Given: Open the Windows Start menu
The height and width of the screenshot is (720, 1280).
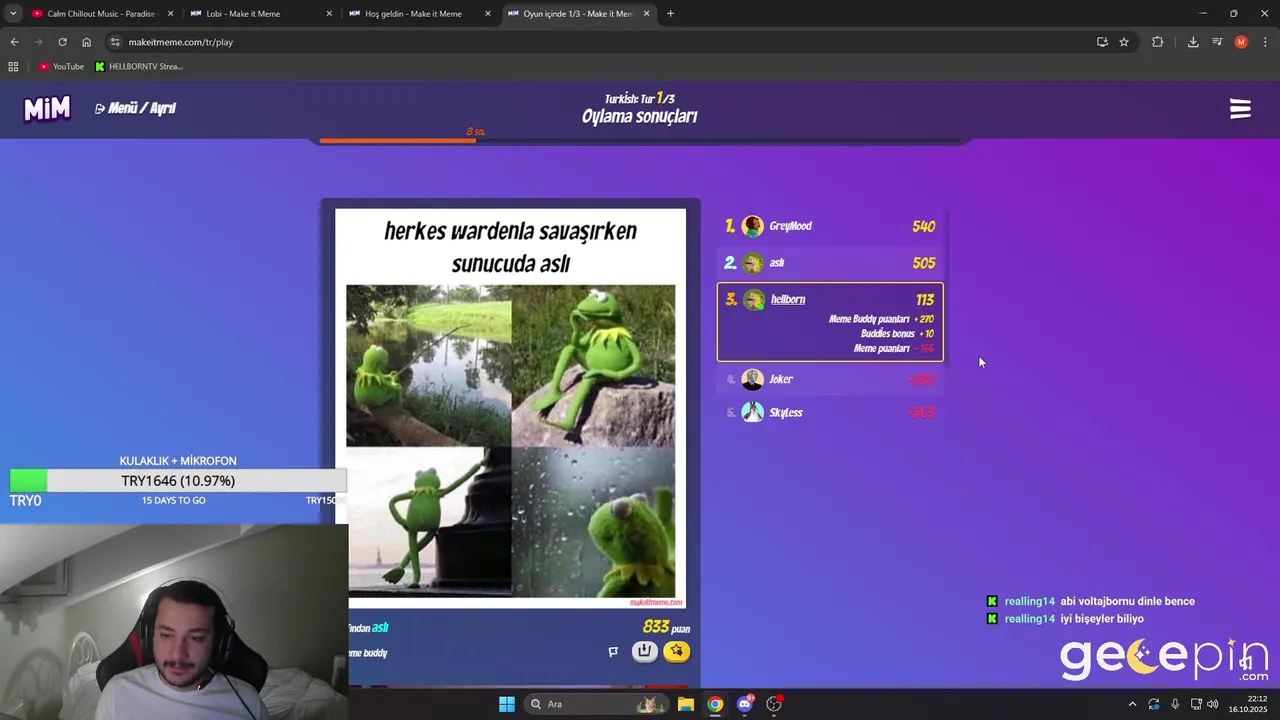Looking at the screenshot, I should click(507, 704).
